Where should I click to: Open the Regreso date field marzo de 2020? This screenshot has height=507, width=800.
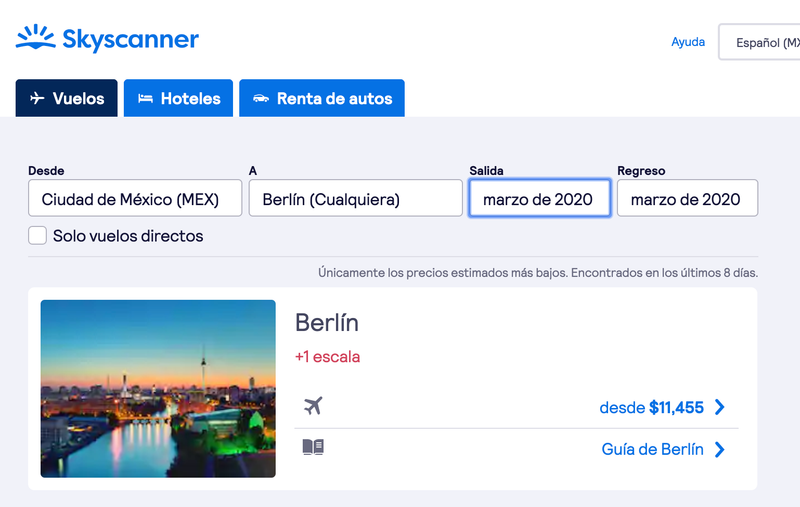point(687,198)
